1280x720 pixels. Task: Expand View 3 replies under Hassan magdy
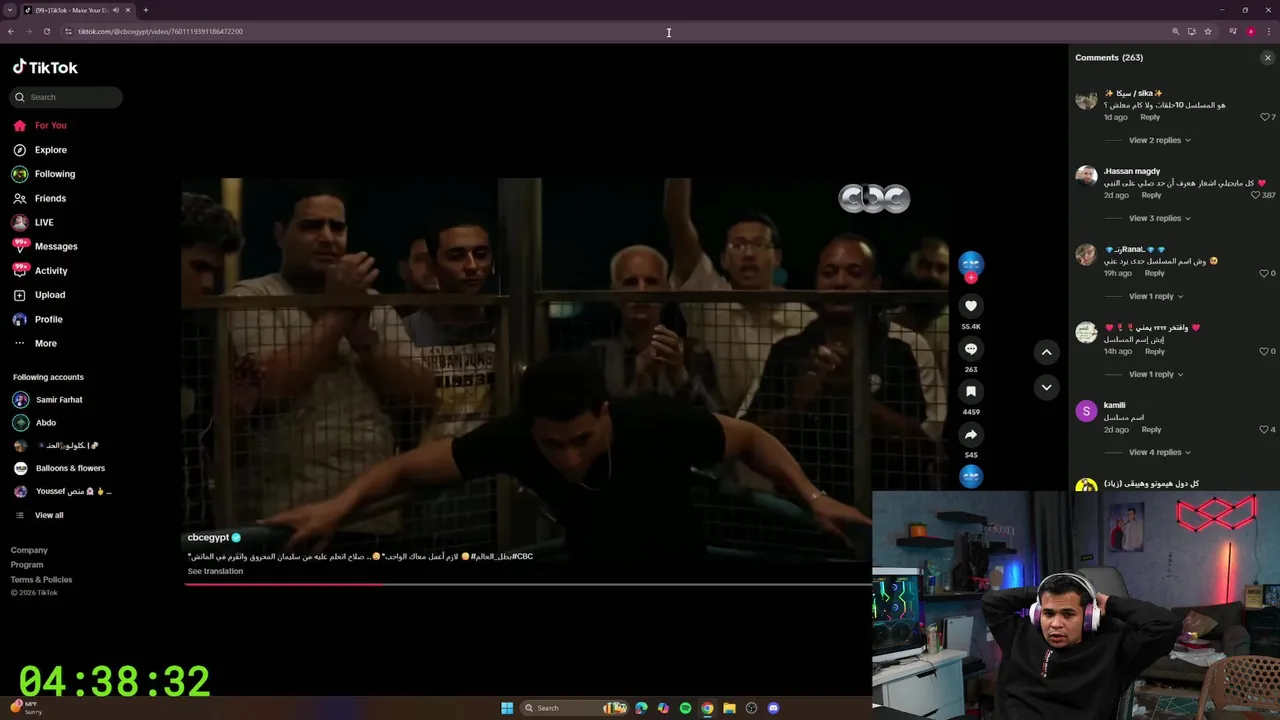1159,218
